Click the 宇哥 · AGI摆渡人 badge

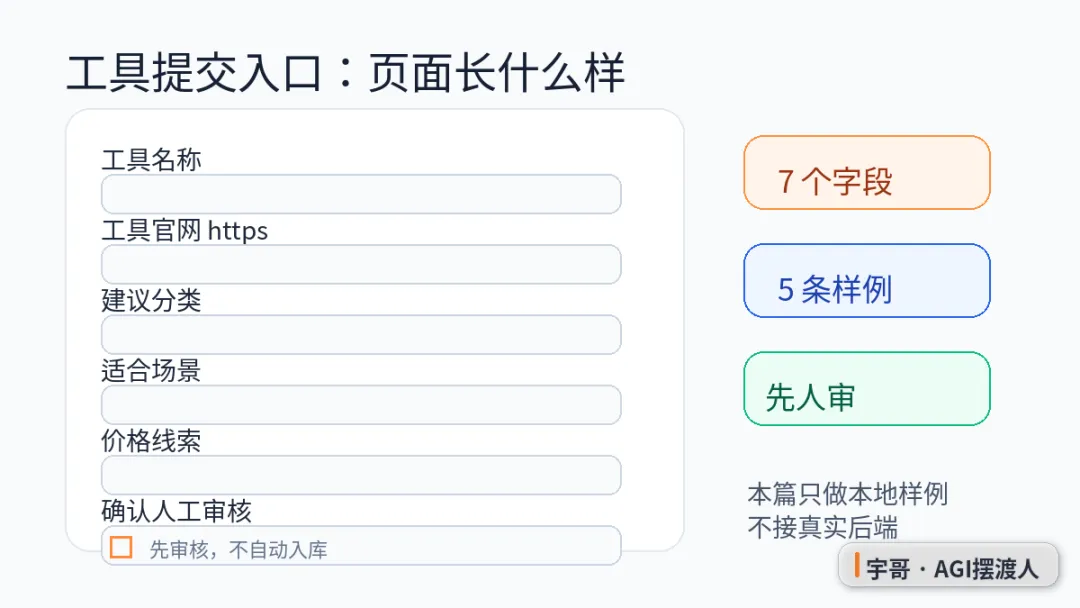[x=948, y=567]
